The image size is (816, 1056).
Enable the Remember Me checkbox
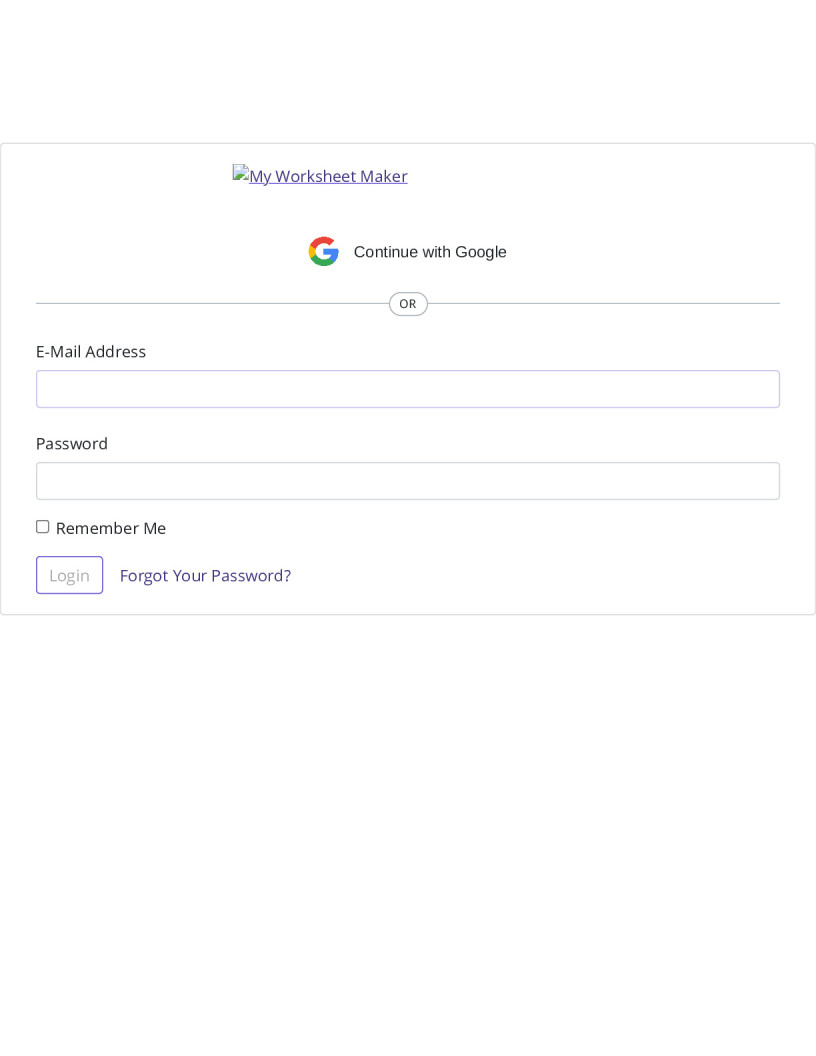click(x=42, y=527)
